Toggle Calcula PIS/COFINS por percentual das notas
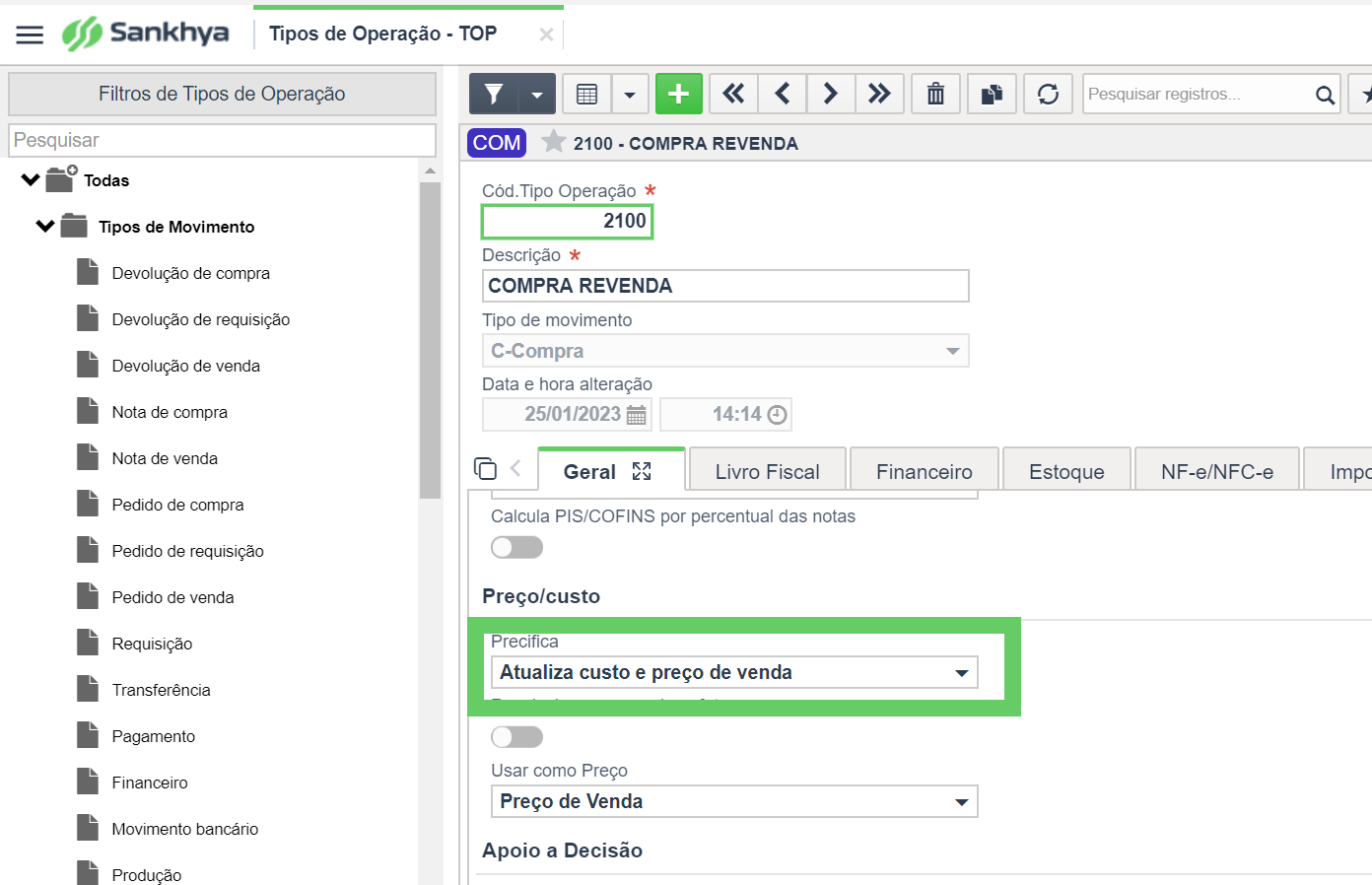 (517, 547)
